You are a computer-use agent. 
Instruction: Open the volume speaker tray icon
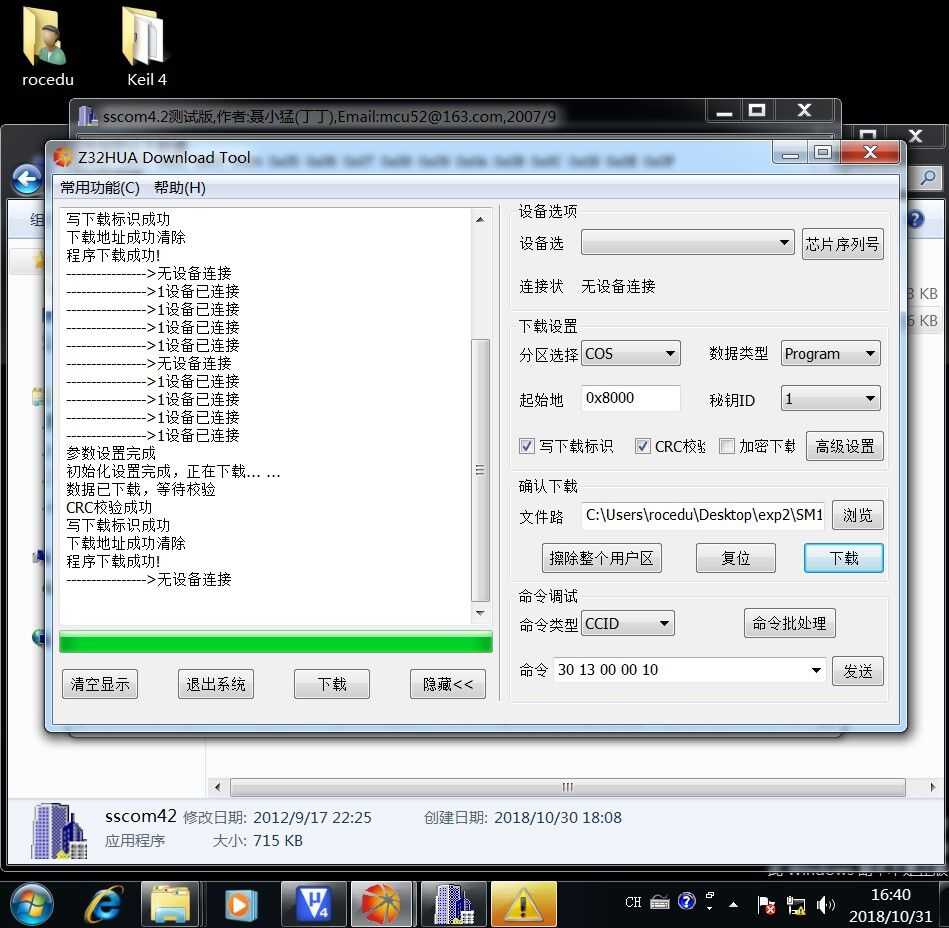825,906
